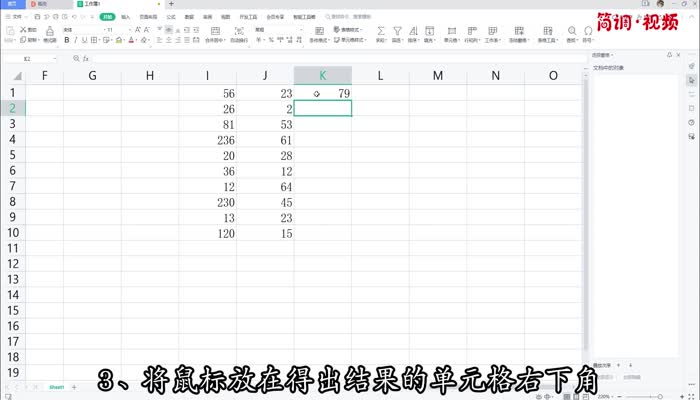This screenshot has width=700, height=400.
Task: Click the Filter (筛选) funnel icon
Action: pyautogui.click(x=399, y=30)
